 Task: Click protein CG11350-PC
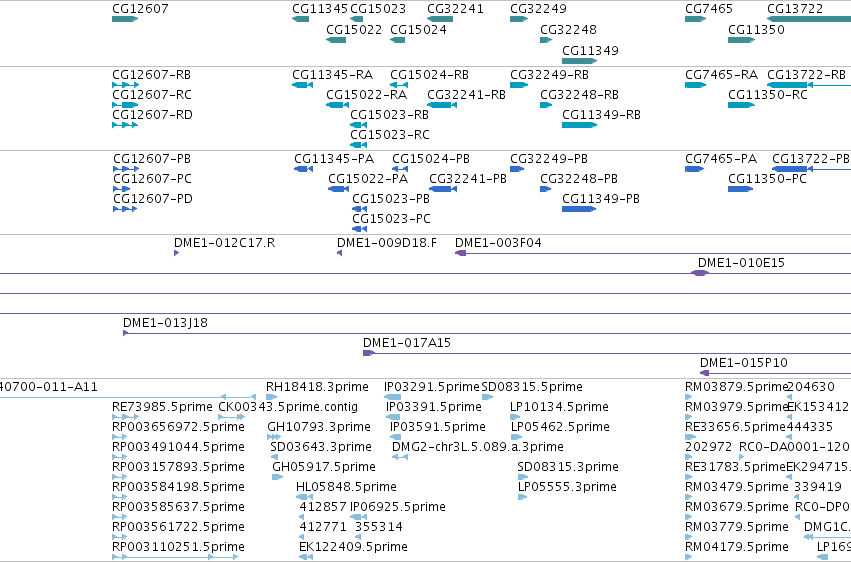740,189
